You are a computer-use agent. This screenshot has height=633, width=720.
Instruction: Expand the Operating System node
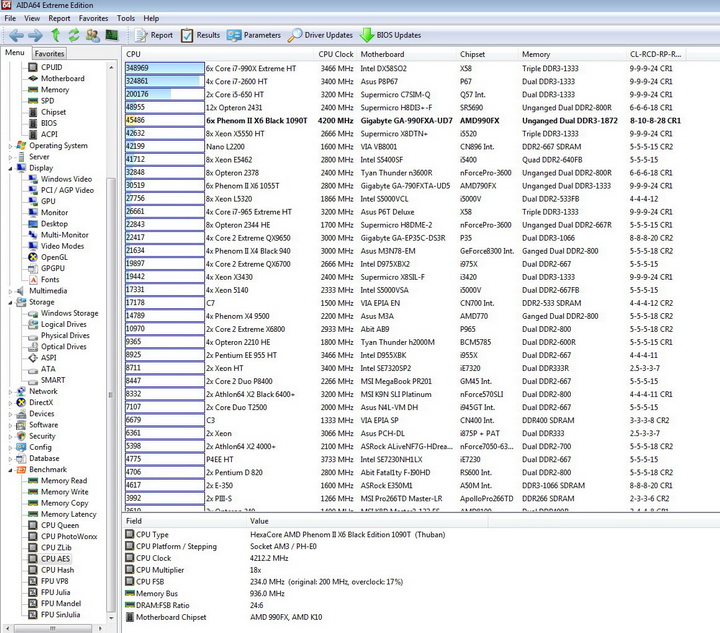11,146
